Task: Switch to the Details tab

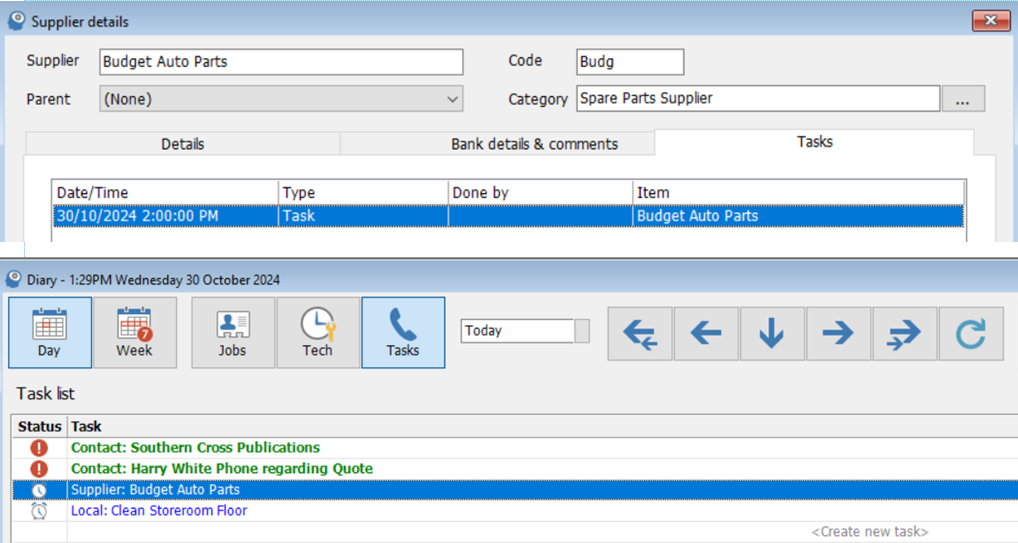Action: 182,144
